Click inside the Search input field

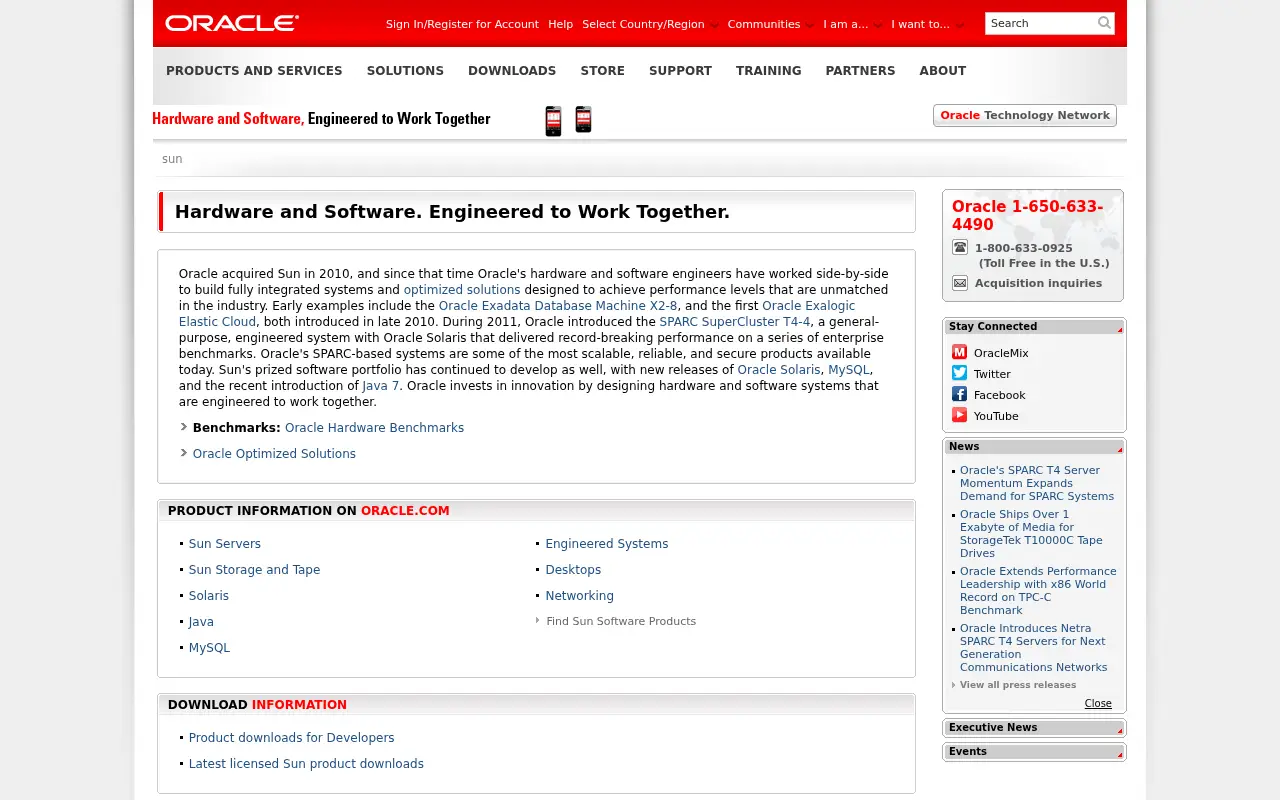point(1040,23)
